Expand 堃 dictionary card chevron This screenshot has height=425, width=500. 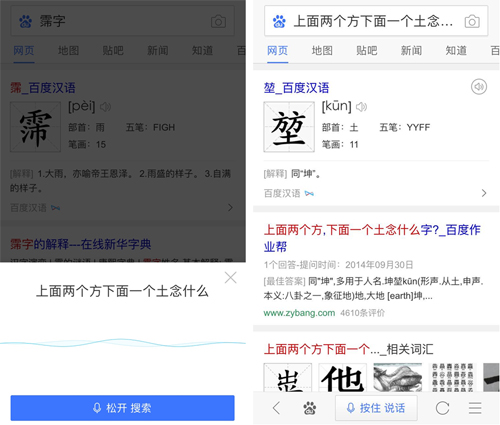click(x=484, y=193)
